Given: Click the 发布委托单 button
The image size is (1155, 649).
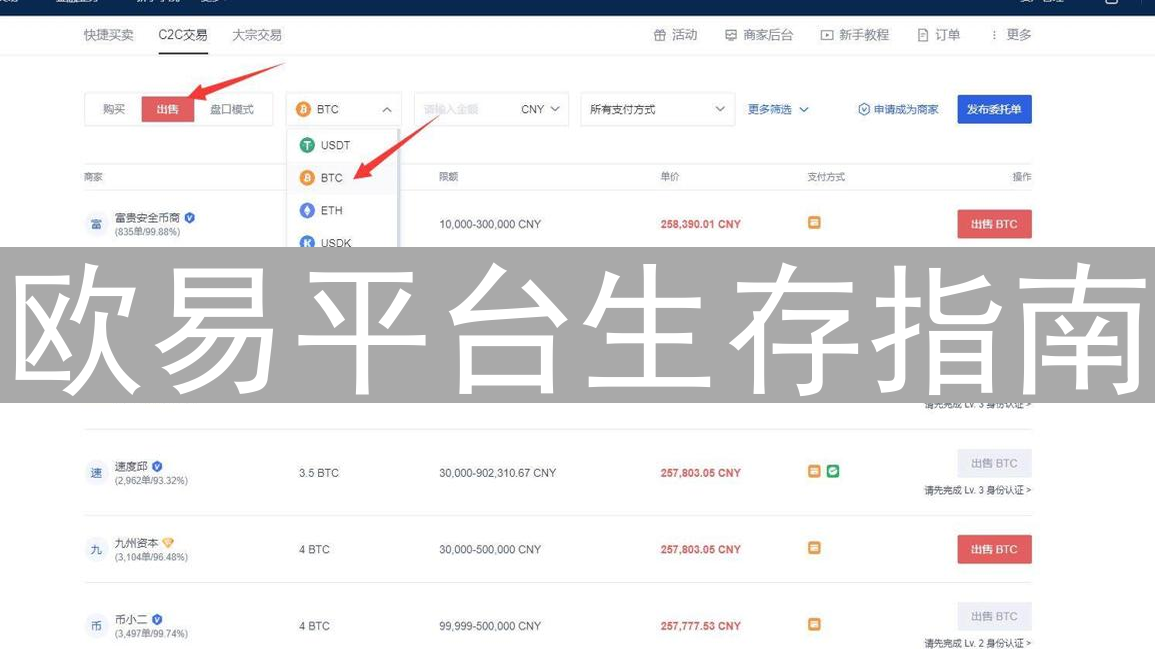Looking at the screenshot, I should pyautogui.click(x=994, y=109).
